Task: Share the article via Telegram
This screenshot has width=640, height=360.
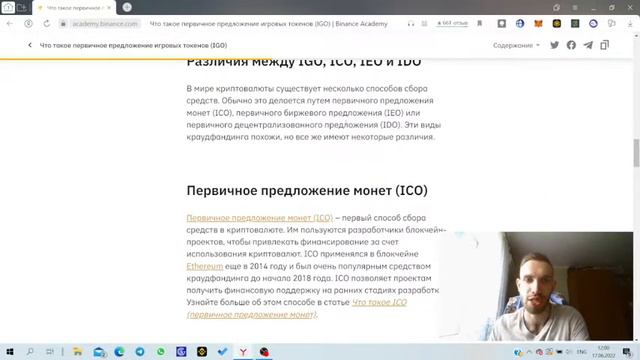Action: 588,45
